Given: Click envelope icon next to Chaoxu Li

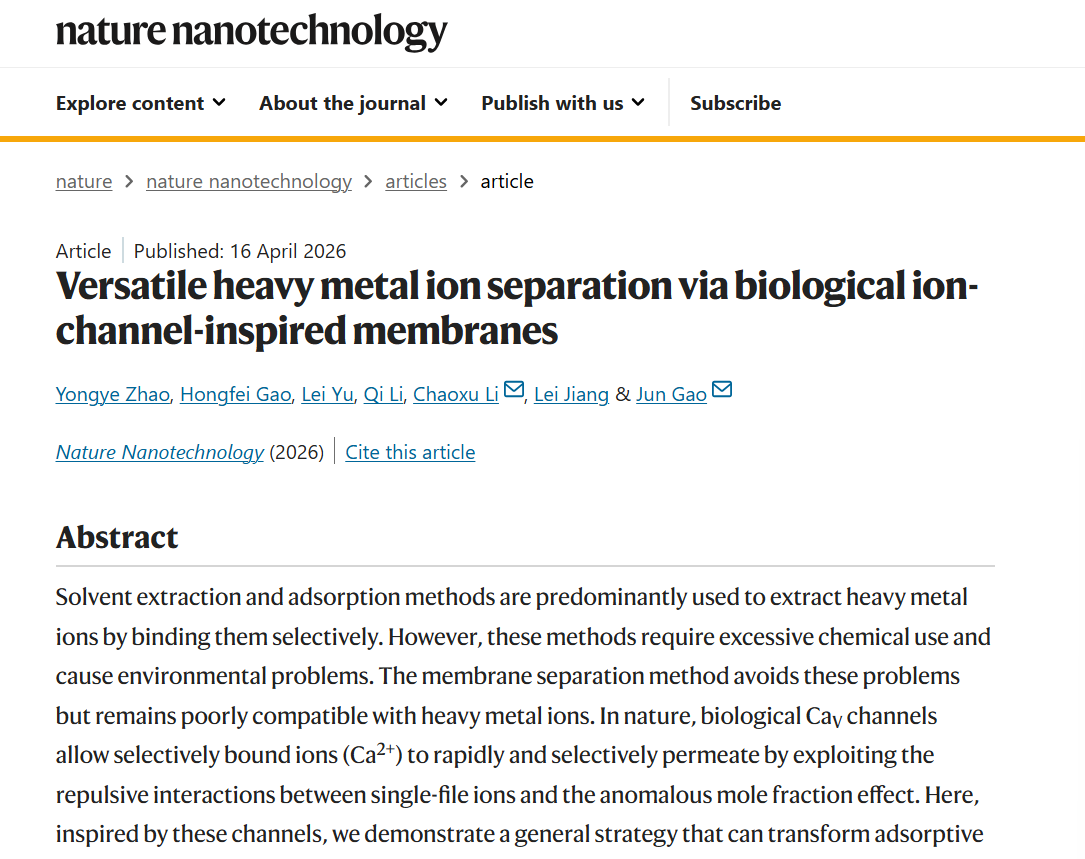Looking at the screenshot, I should click(x=514, y=390).
